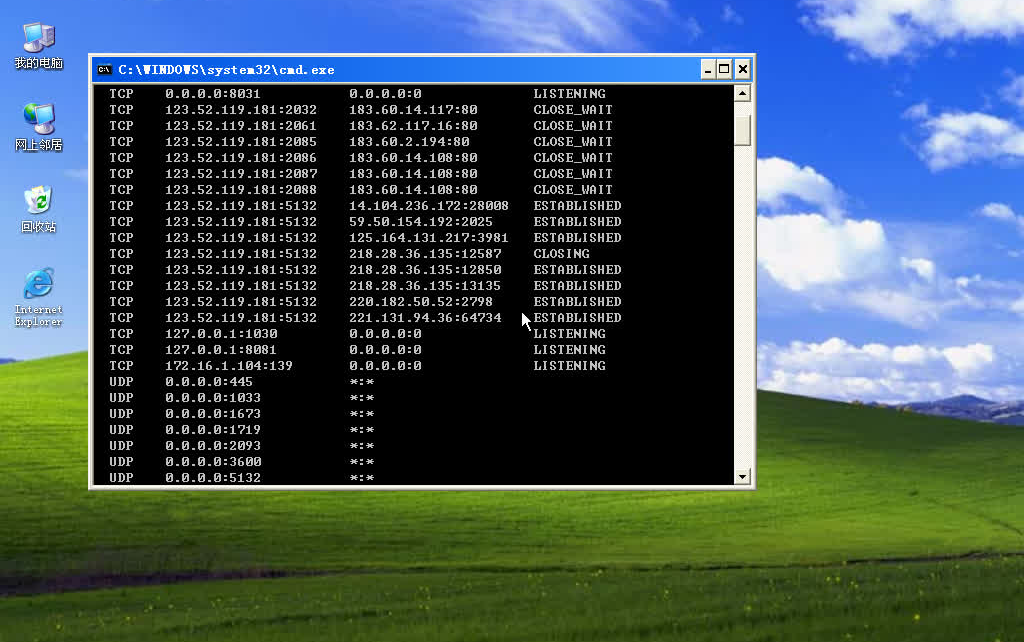Click foreign address 220.182.50.52:2798
The height and width of the screenshot is (642, 1024).
(x=421, y=302)
